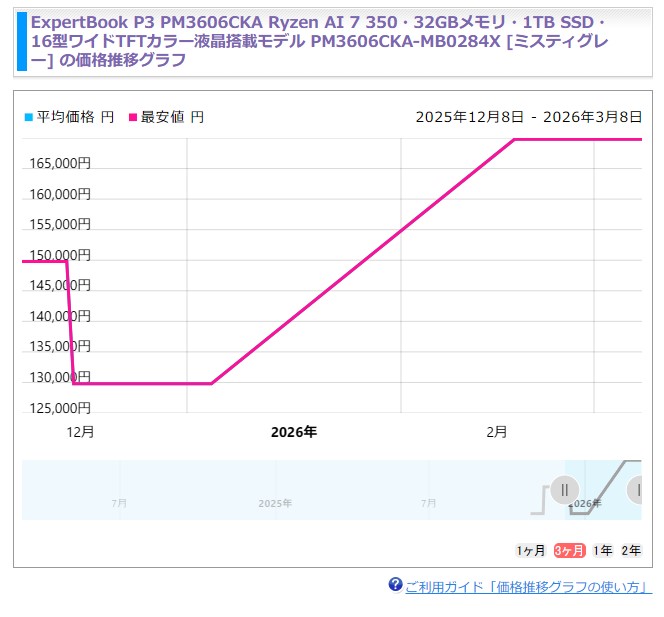The image size is (664, 617).
Task: Click the date range 2025年12月8日 - 2026年3月8日
Action: (529, 117)
